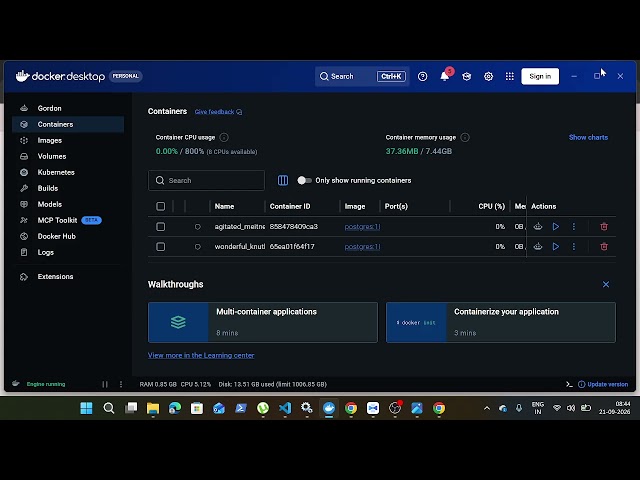Open more actions for agitated_meitner
The width and height of the screenshot is (640, 480).
(x=573, y=227)
